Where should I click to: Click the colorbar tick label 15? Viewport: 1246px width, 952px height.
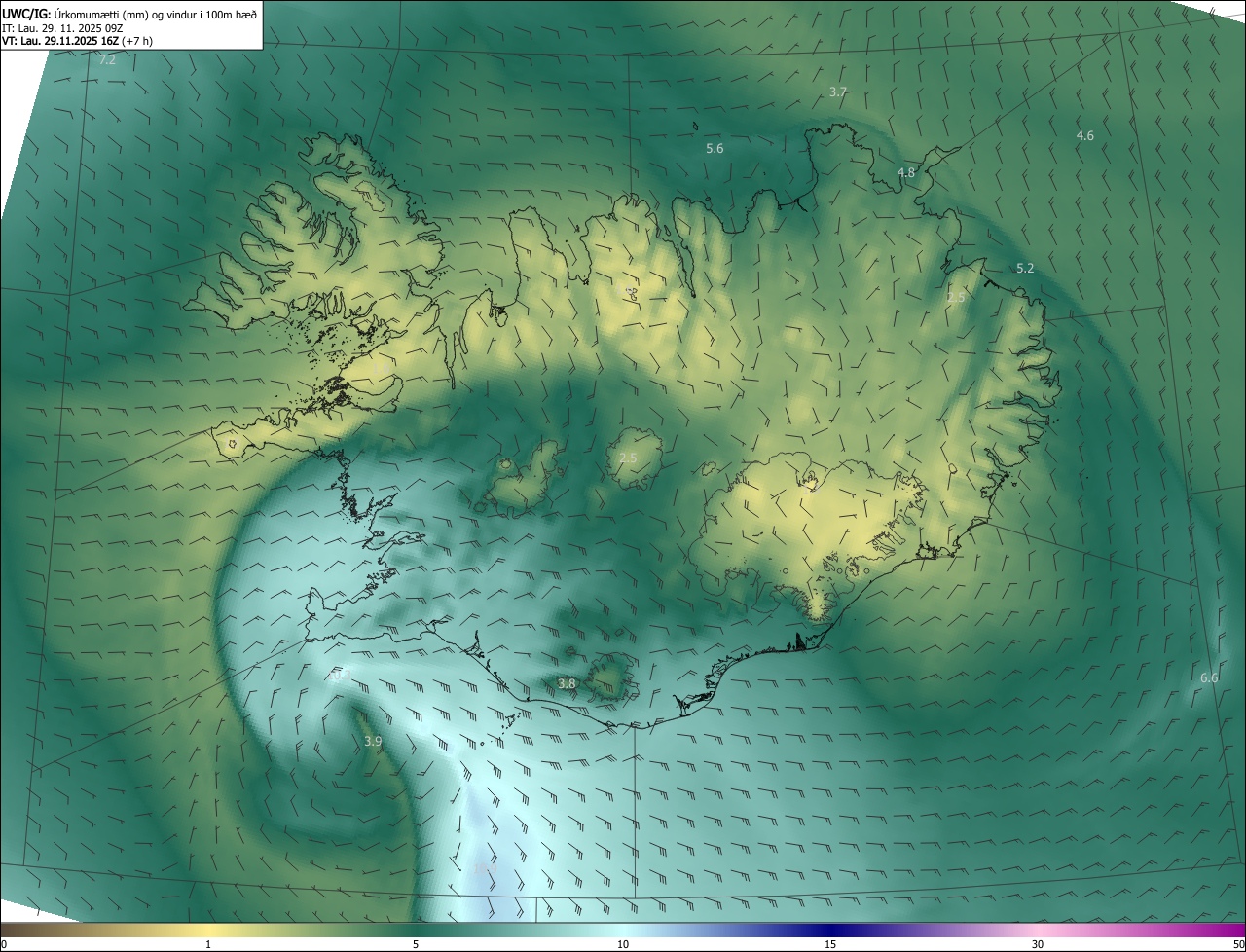pos(830,944)
